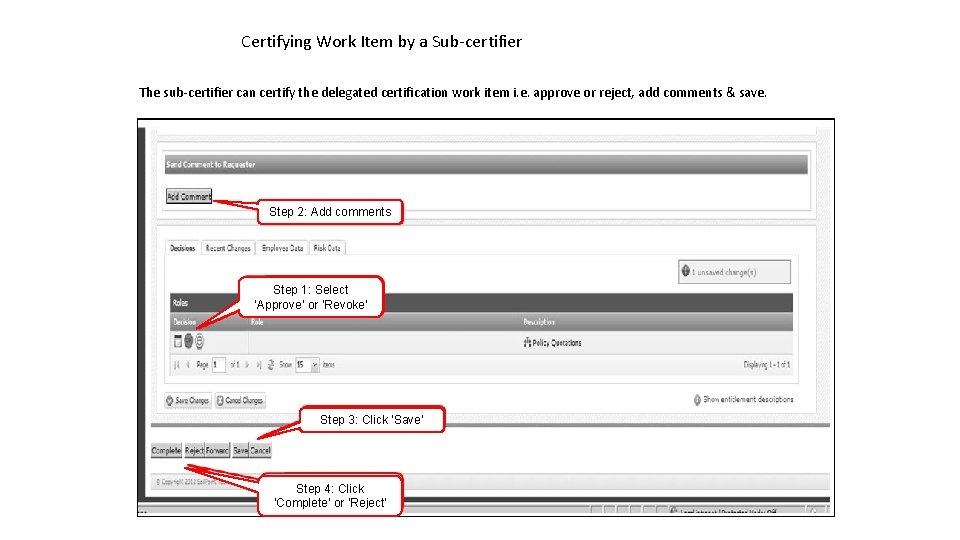960x540 pixels.
Task: Open the Employee Data tab
Action: click(x=282, y=248)
